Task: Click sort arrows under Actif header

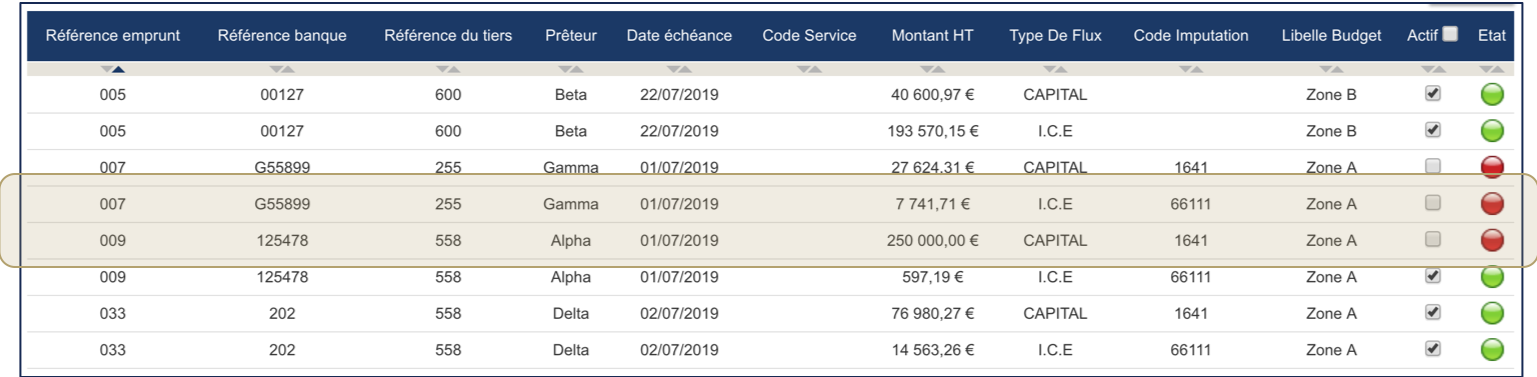Action: point(1433,69)
